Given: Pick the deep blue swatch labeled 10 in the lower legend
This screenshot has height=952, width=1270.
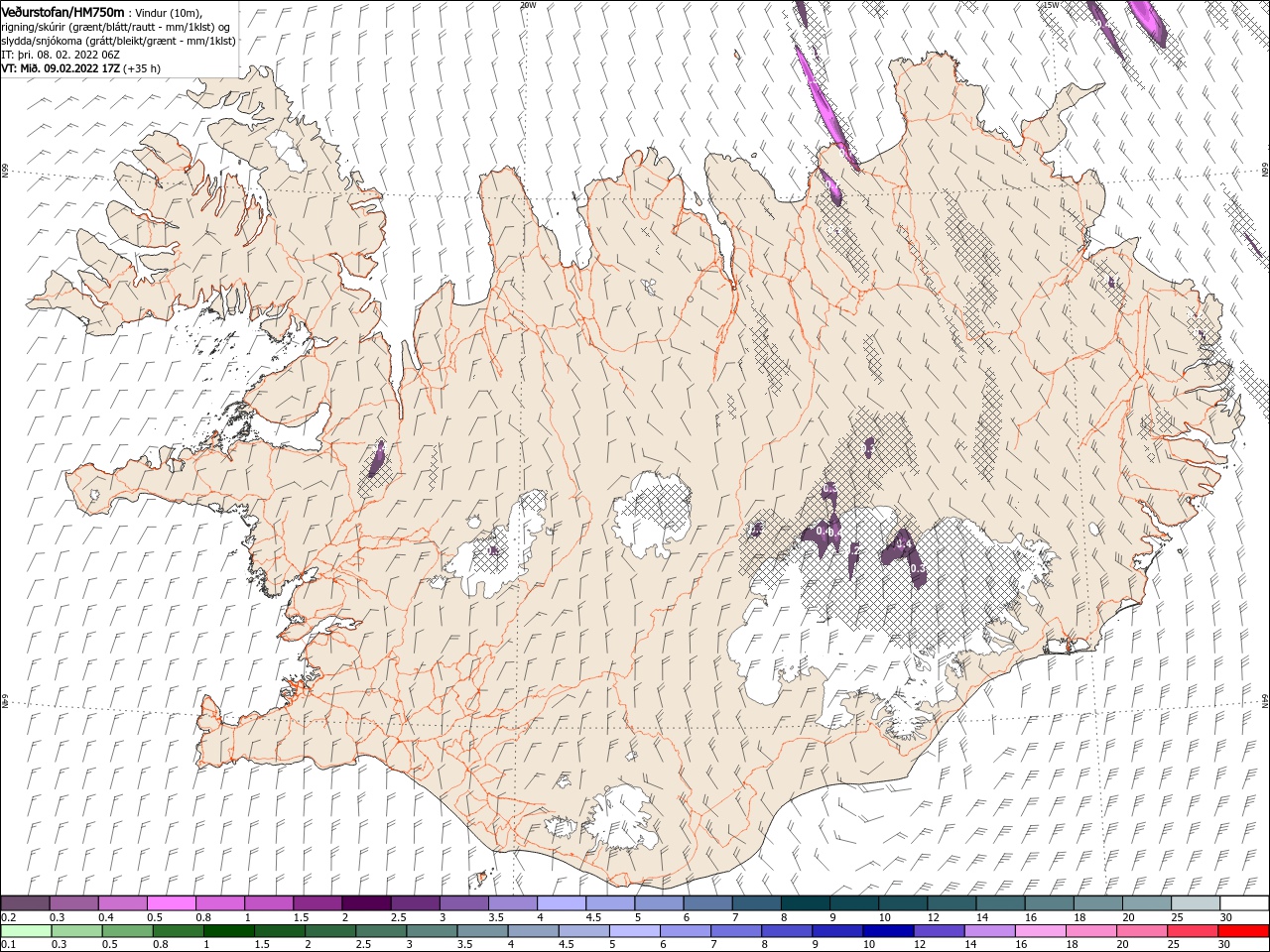Looking at the screenshot, I should [888, 931].
